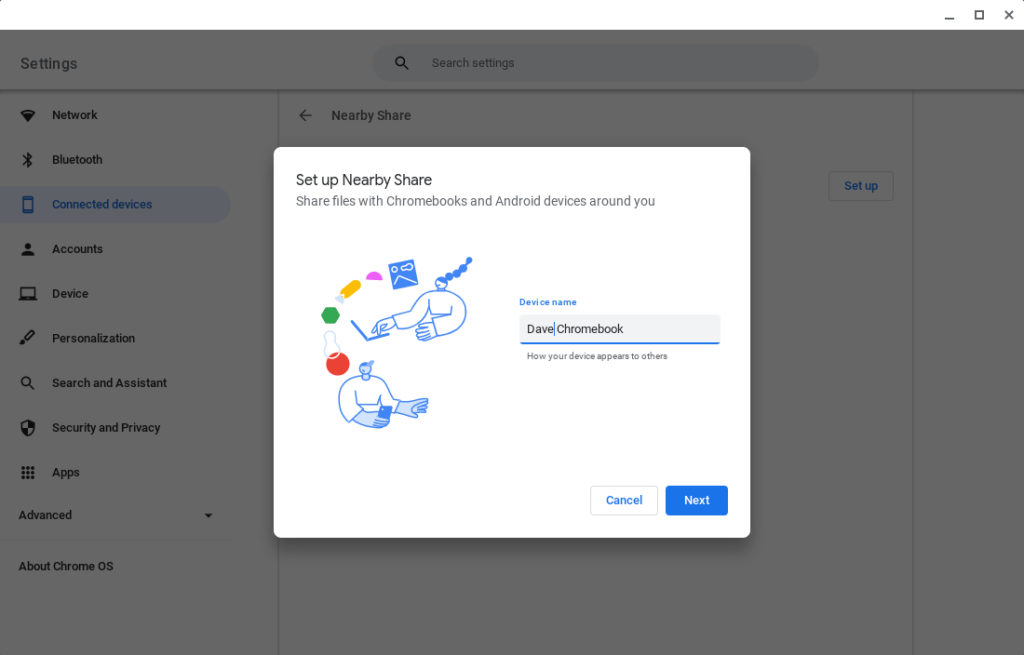Screen dimensions: 1024x655
Task: Click the Set up button
Action: pyautogui.click(x=861, y=186)
